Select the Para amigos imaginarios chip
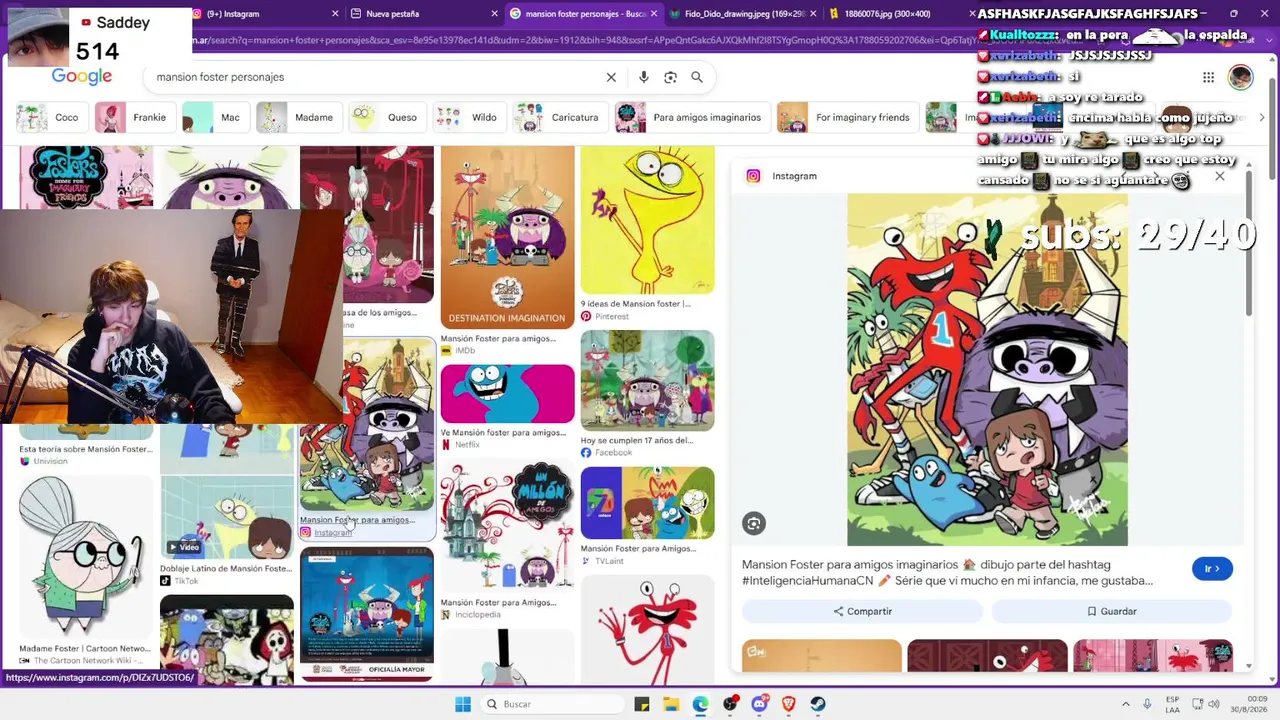1280x720 pixels. (x=691, y=117)
